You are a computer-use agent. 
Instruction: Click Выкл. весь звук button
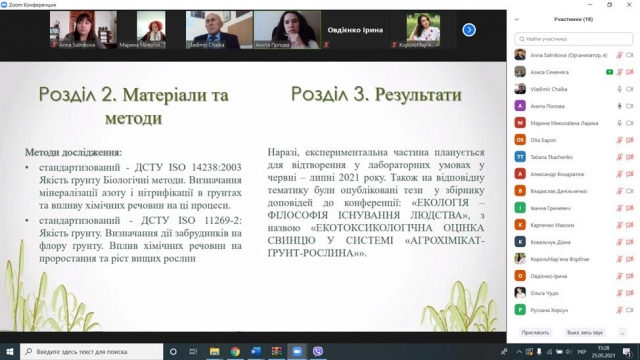(x=584, y=333)
